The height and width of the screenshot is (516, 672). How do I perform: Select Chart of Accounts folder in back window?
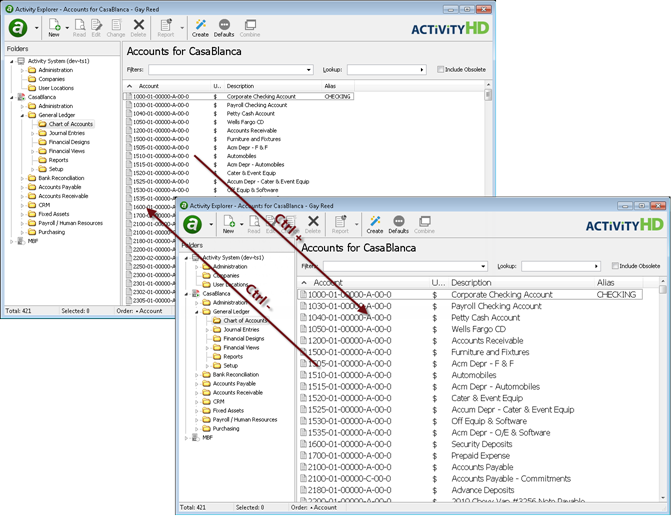pos(66,124)
